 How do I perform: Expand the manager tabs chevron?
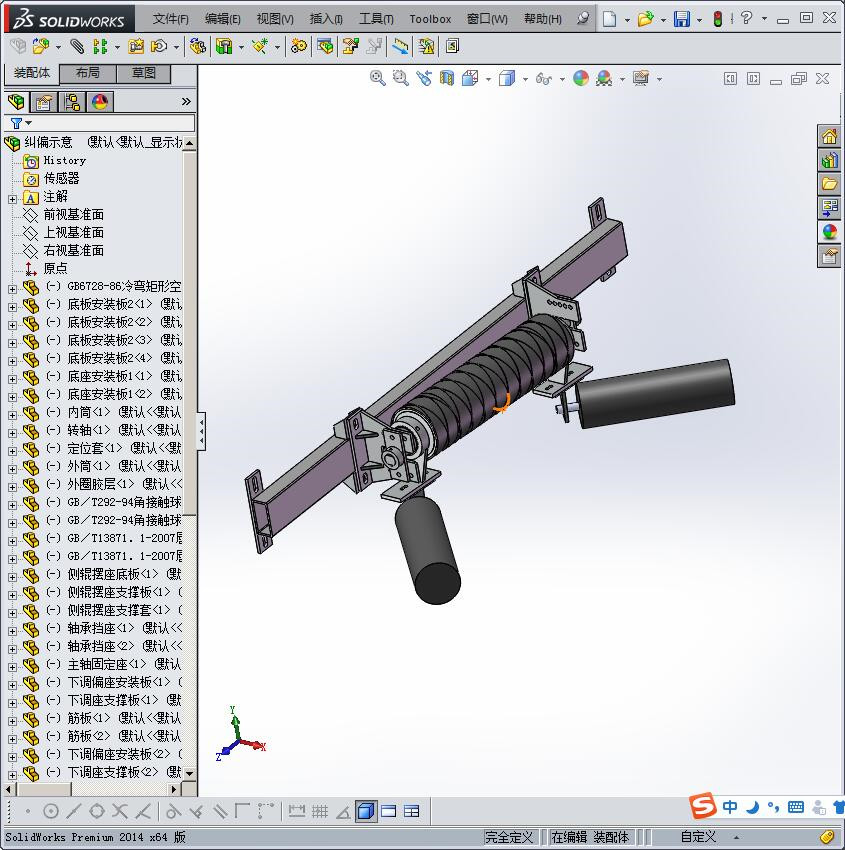click(186, 101)
